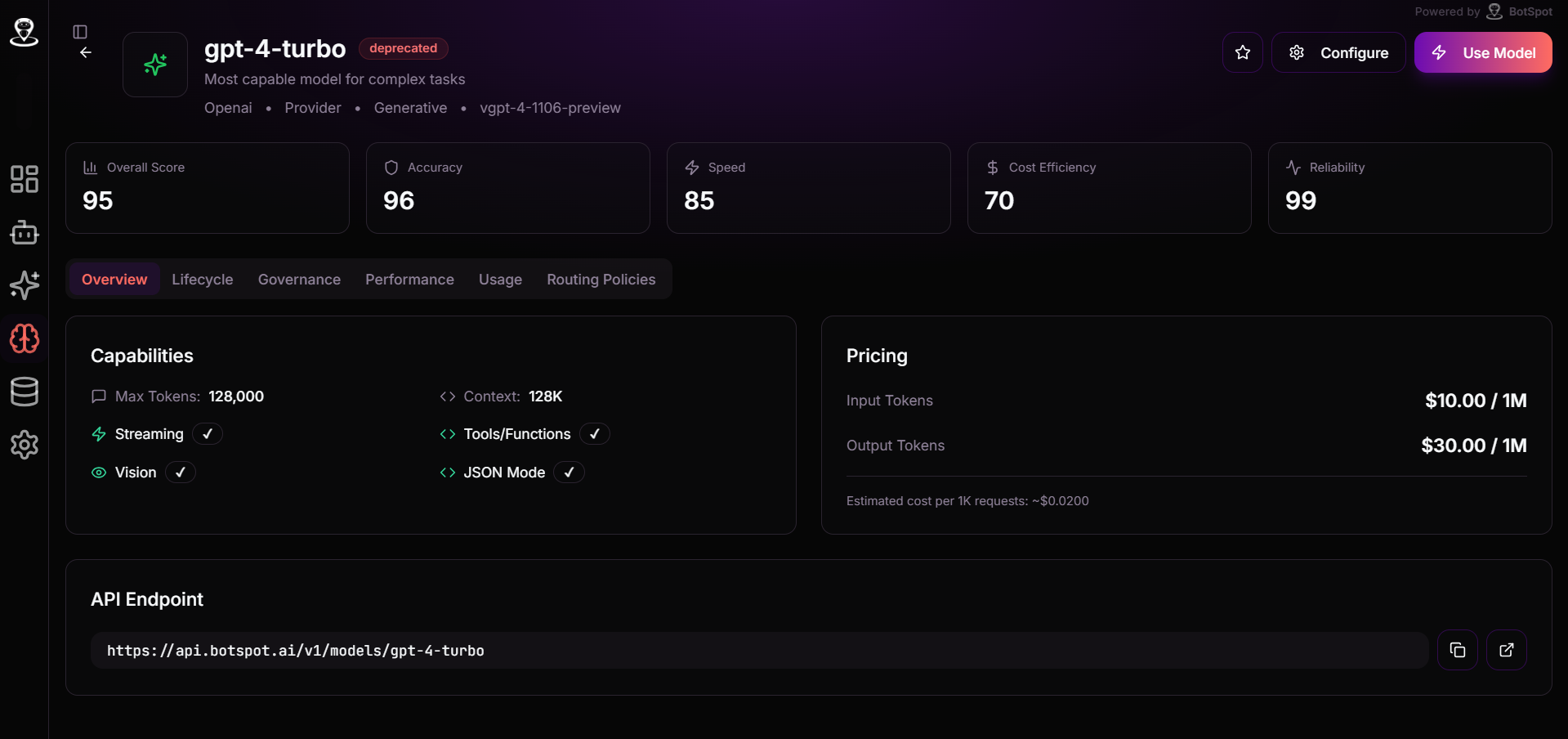
Task: Click the Capabilities heading
Action: coord(142,356)
